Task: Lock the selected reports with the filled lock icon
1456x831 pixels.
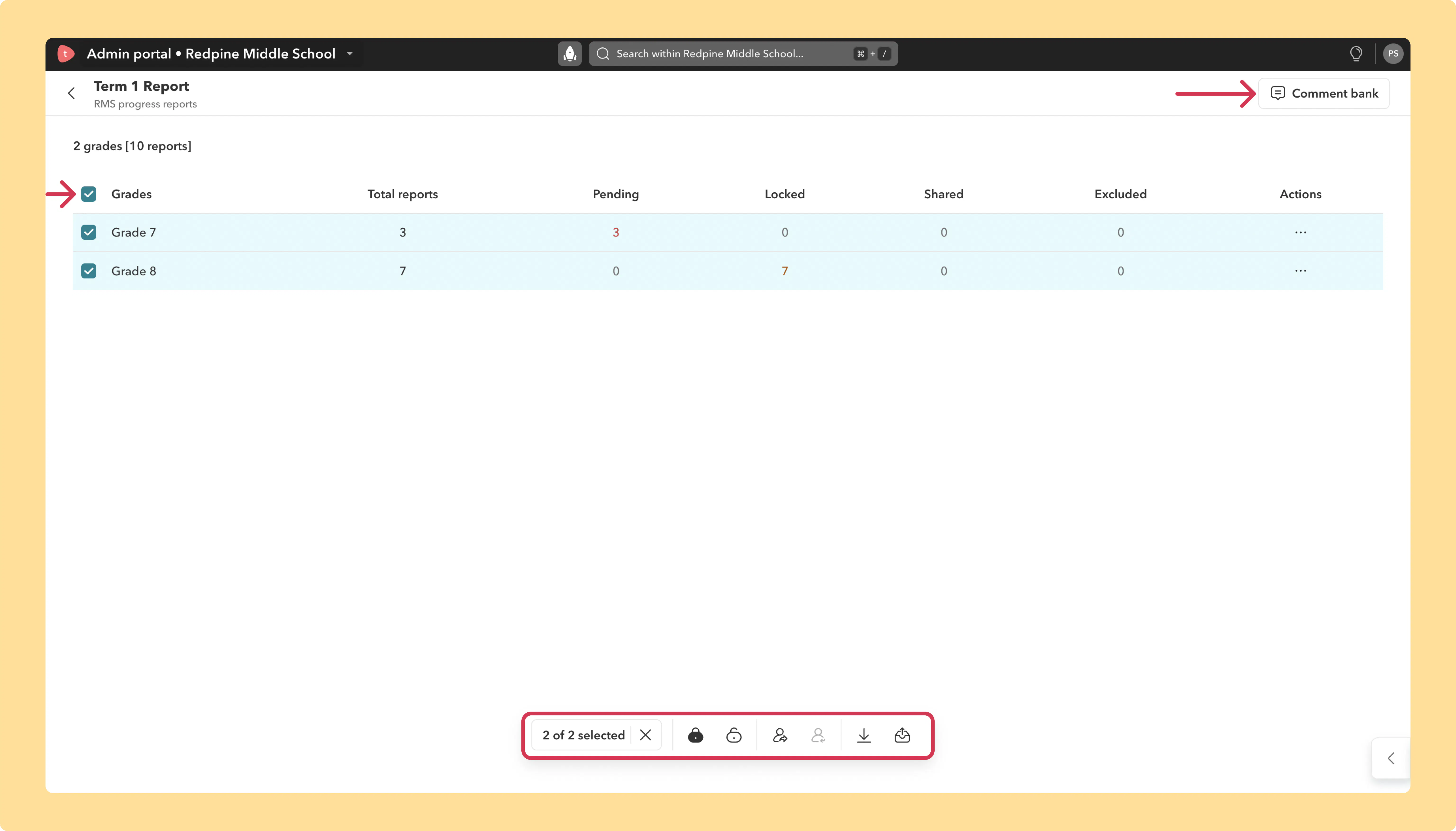Action: coord(696,735)
